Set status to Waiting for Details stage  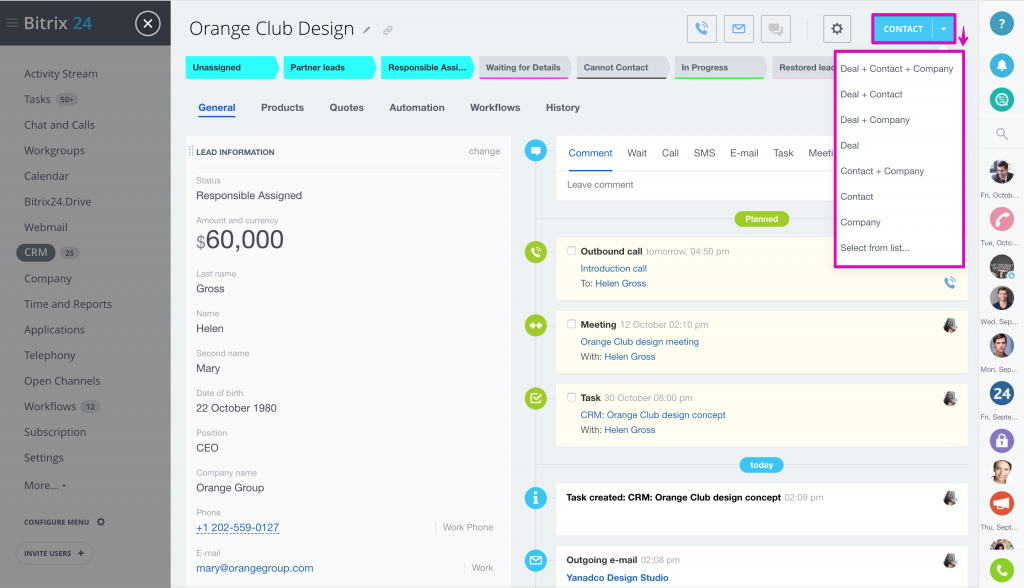pyautogui.click(x=524, y=67)
